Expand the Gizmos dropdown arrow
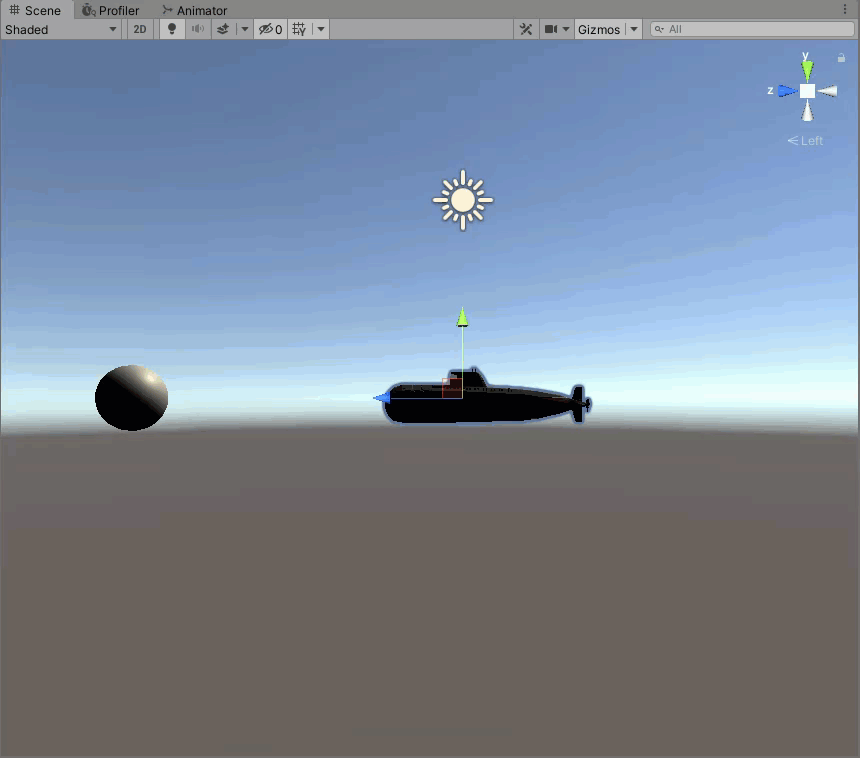 (633, 29)
